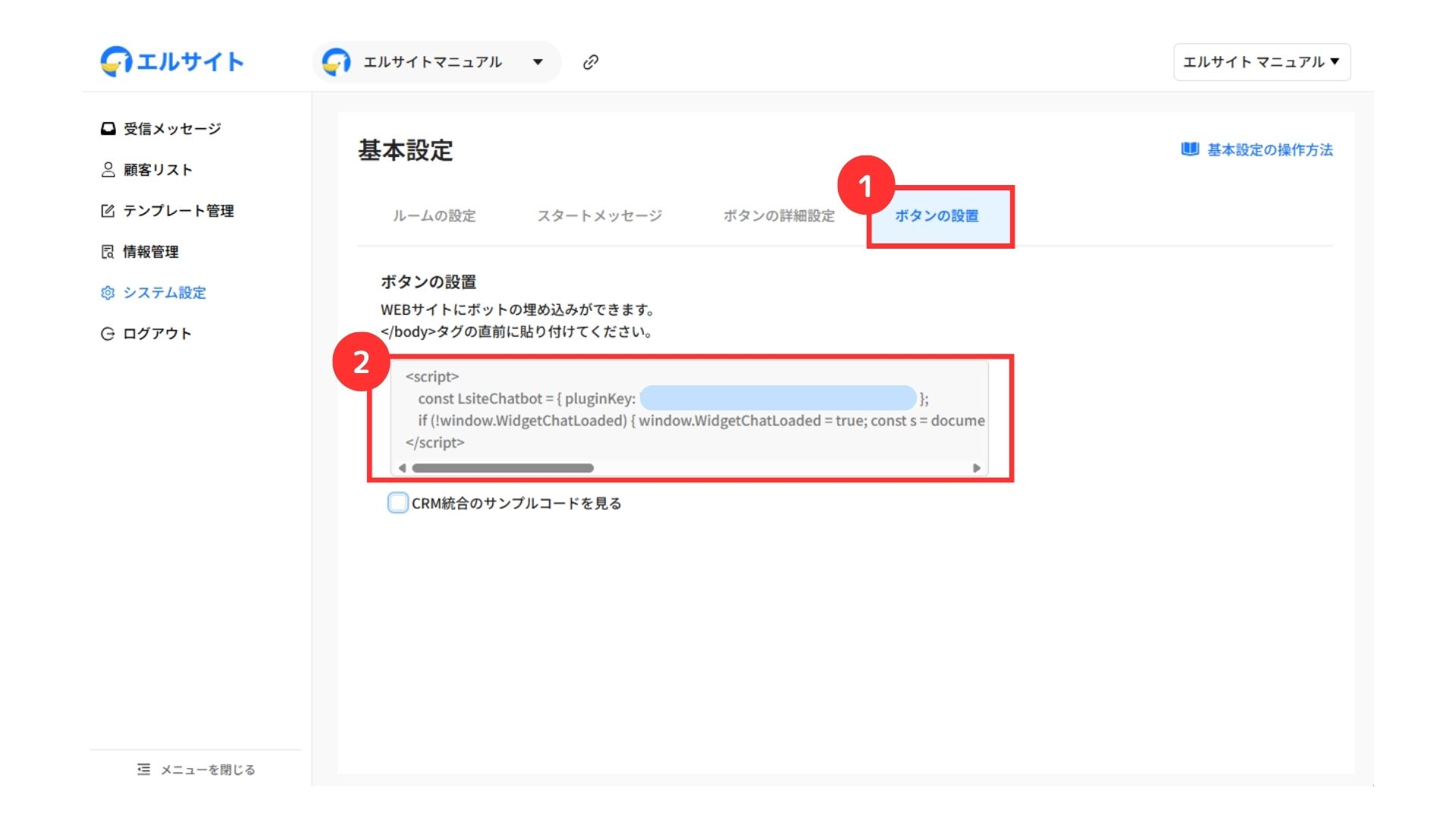Click the script code right scroll arrow

[977, 468]
